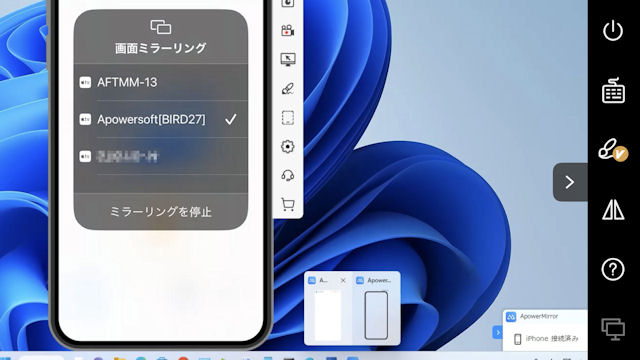Click the ApowerMirror notification title
Viewport: 640px width, 360px height.
click(539, 316)
